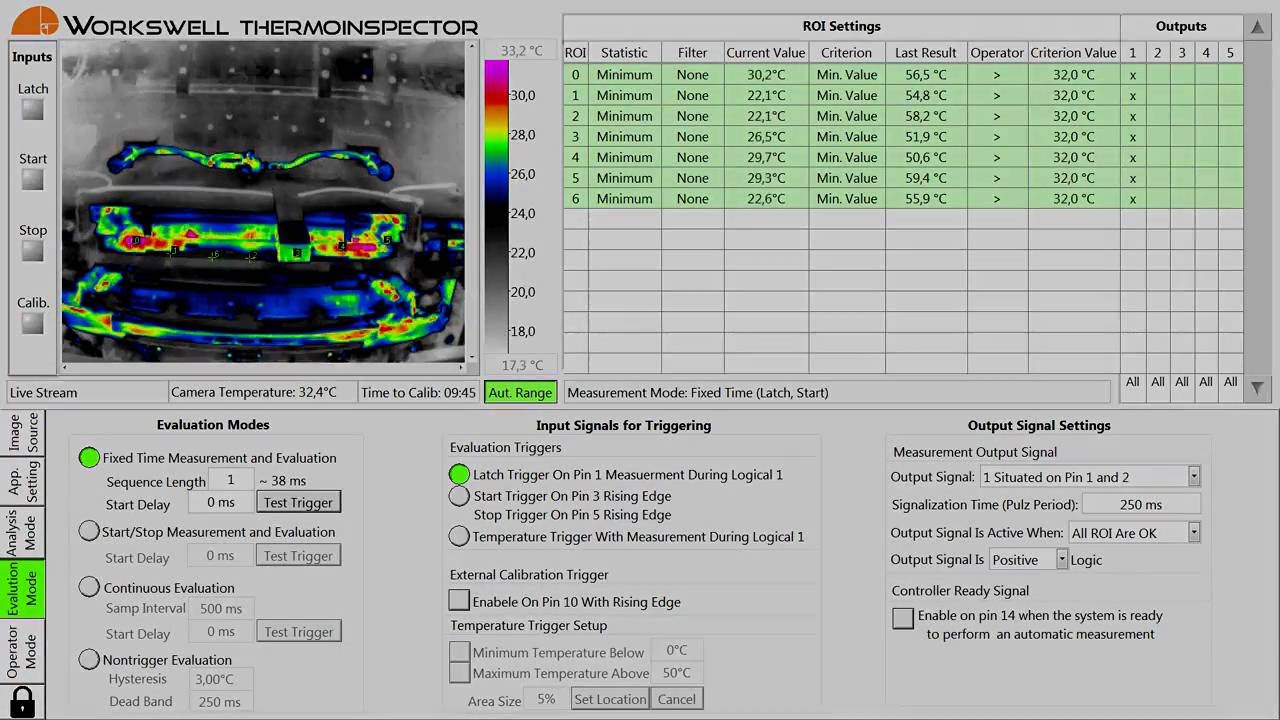Click the ROI table scroll-down arrow

[x=1257, y=387]
